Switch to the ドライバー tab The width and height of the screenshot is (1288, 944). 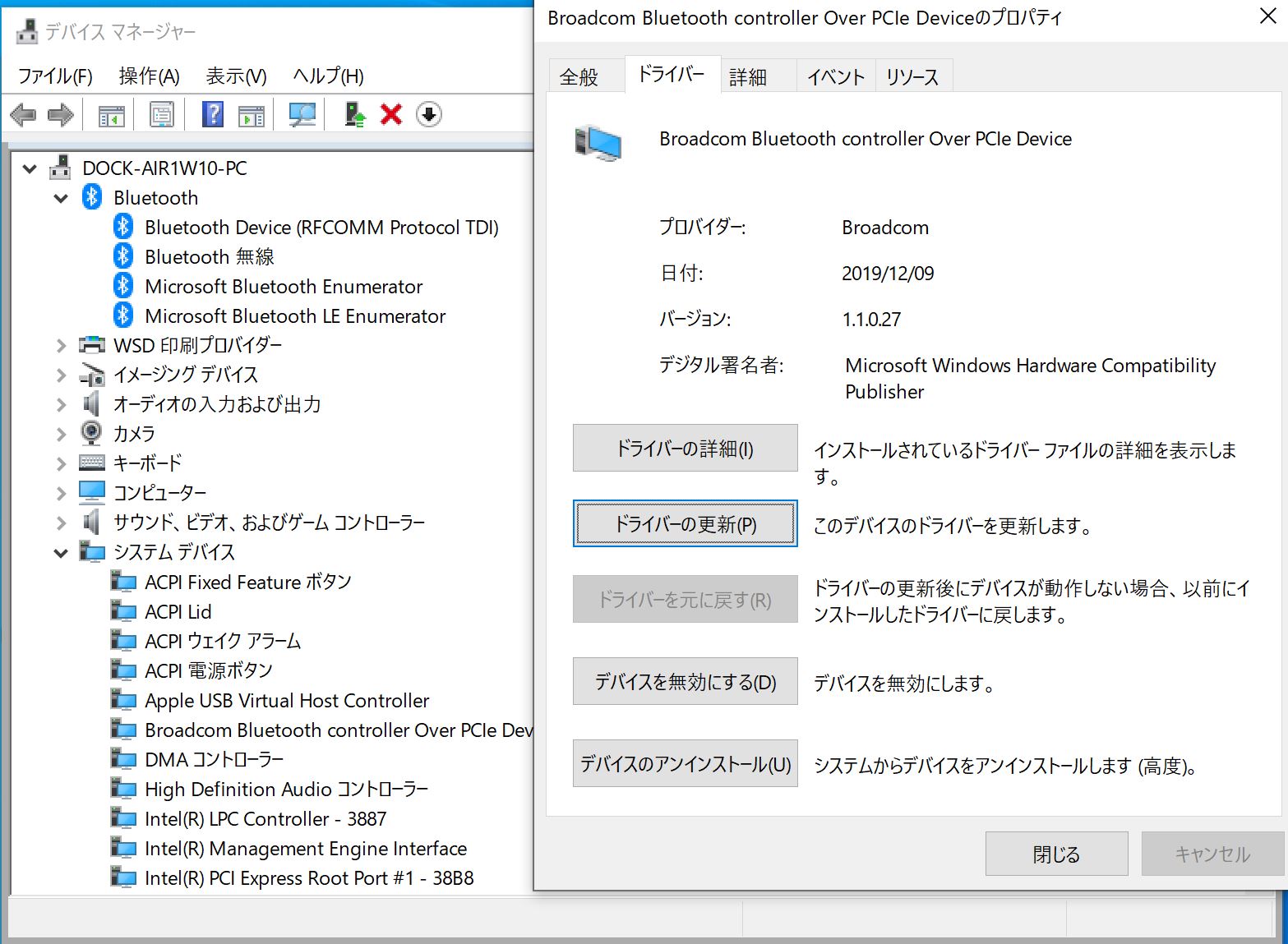pyautogui.click(x=672, y=74)
